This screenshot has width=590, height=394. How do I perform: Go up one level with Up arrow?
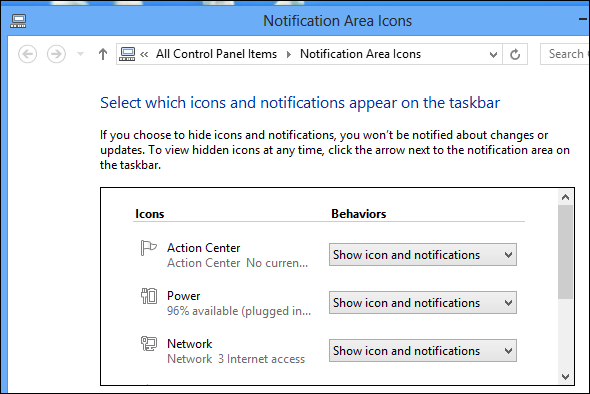pyautogui.click(x=103, y=54)
